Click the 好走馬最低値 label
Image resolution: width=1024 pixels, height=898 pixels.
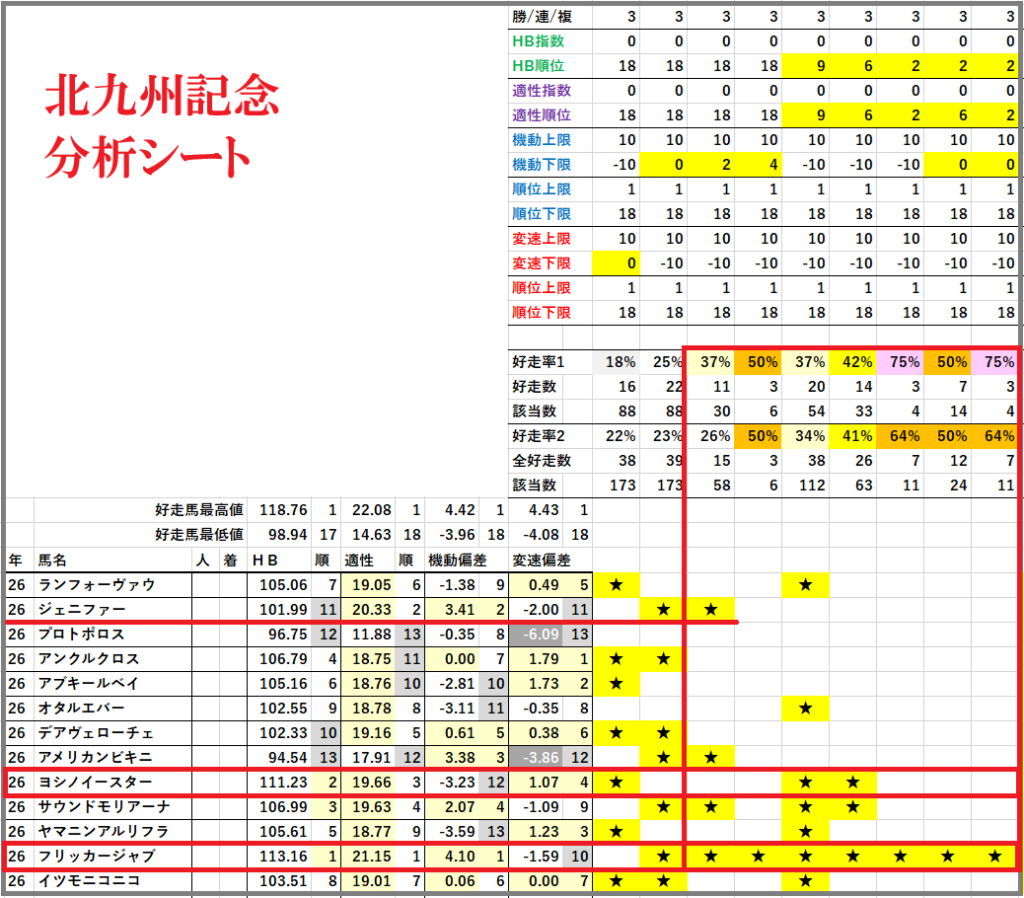199,535
